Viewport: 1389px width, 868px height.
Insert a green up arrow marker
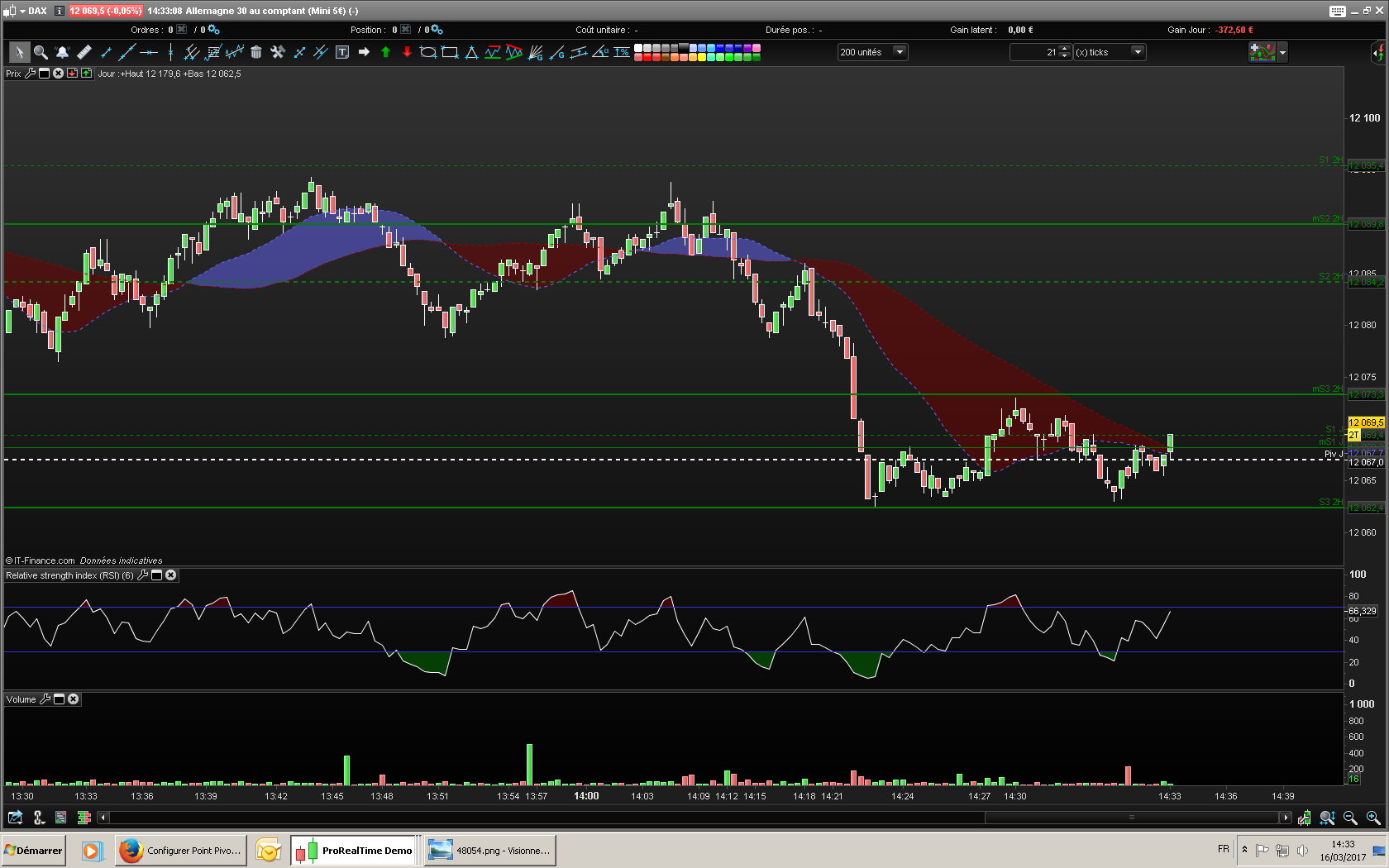coord(385,52)
